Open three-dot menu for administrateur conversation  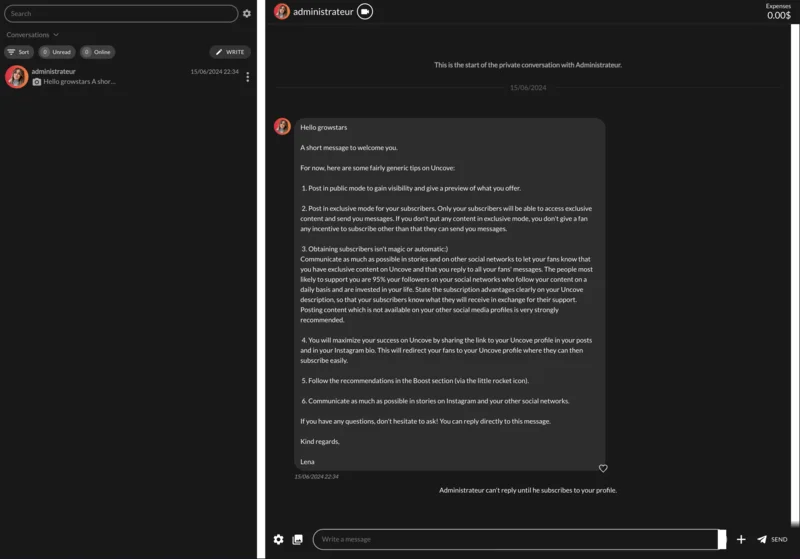247,77
